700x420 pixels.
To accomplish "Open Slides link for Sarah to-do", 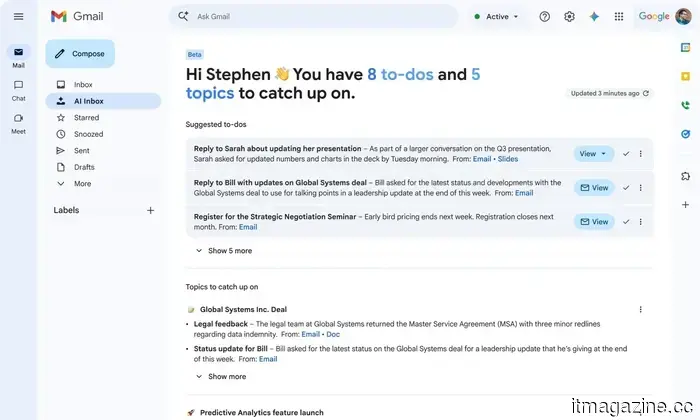I will pyautogui.click(x=508, y=159).
